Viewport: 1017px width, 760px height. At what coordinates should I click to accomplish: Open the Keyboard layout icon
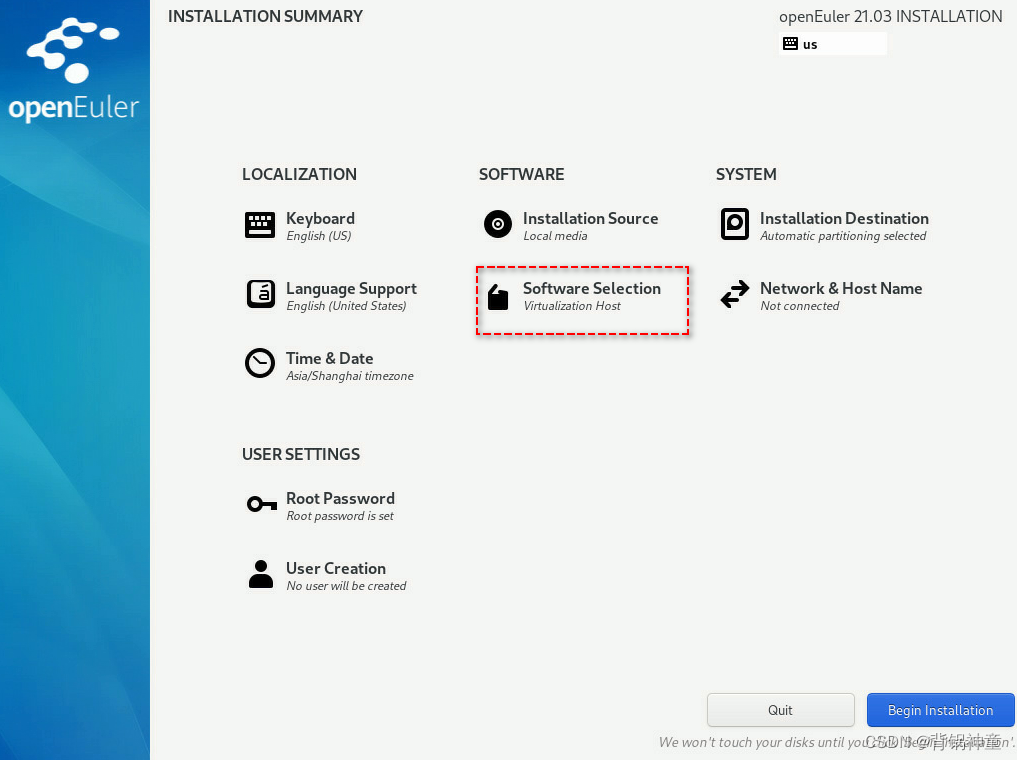259,225
